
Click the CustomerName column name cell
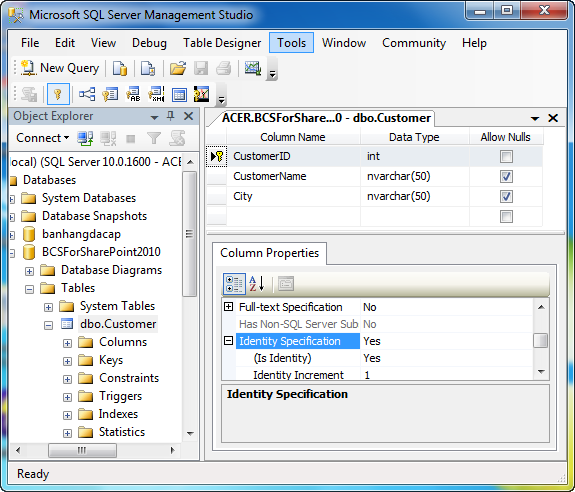point(293,176)
